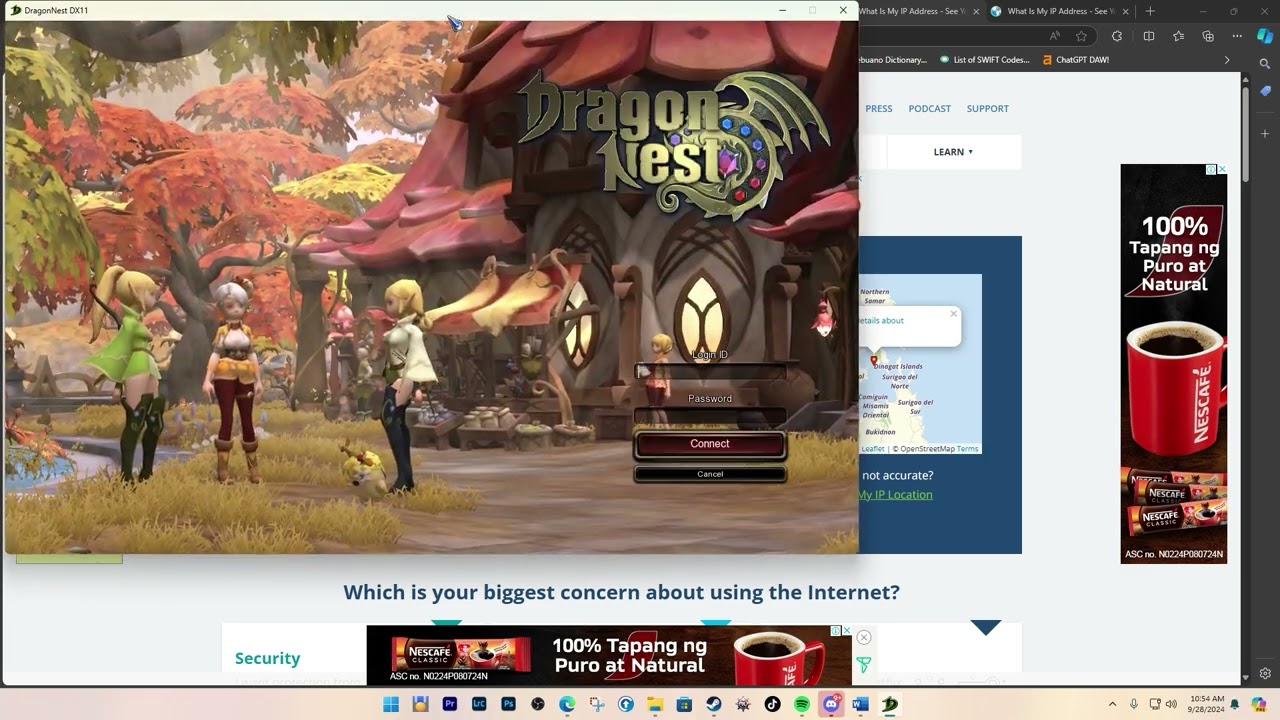The height and width of the screenshot is (720, 1280).
Task: Expand the LEARN dropdown menu
Action: (953, 152)
